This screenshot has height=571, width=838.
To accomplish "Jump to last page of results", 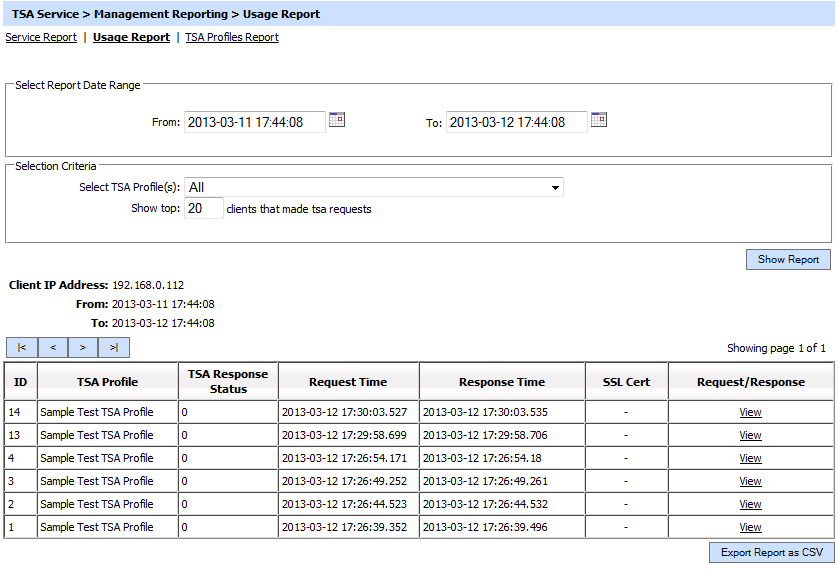I will [114, 348].
